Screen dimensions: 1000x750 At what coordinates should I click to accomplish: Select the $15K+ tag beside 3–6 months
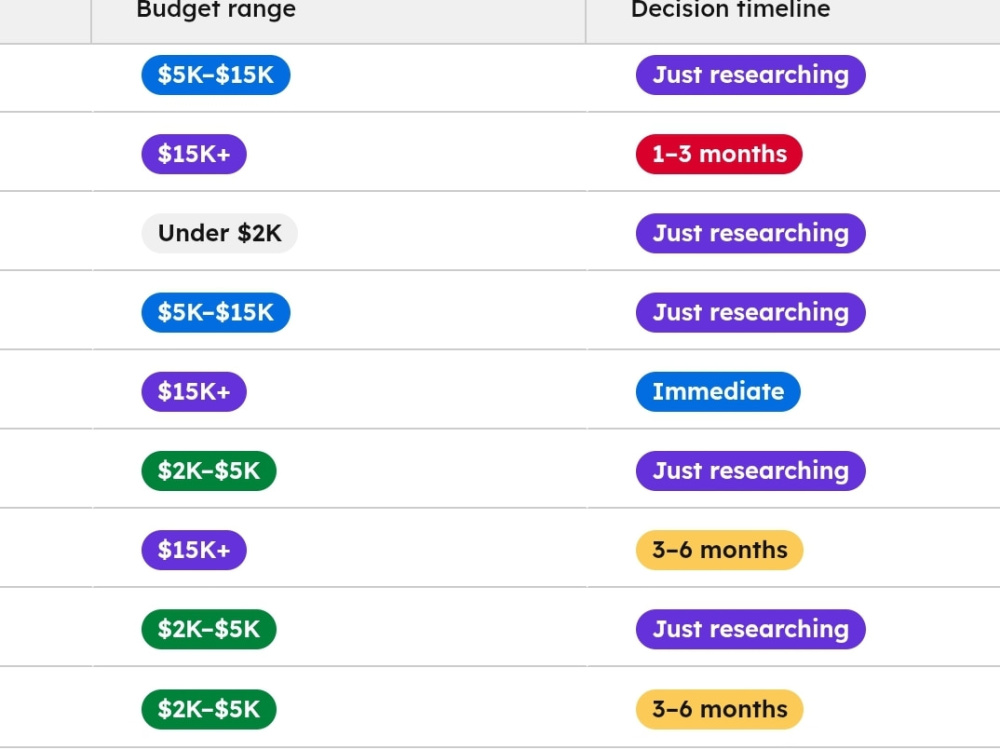[194, 550]
